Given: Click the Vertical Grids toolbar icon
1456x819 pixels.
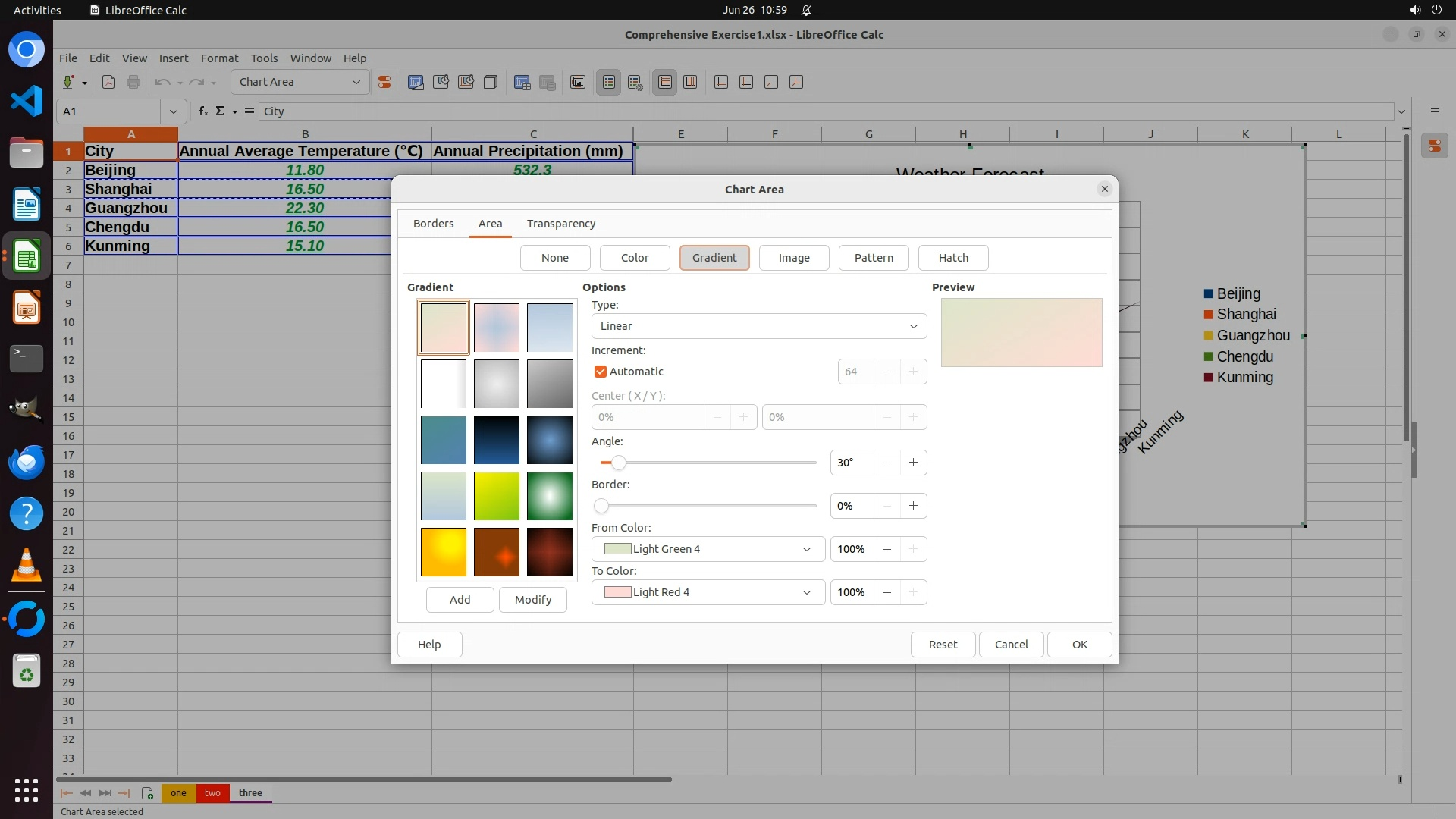Looking at the screenshot, I should pyautogui.click(x=690, y=82).
